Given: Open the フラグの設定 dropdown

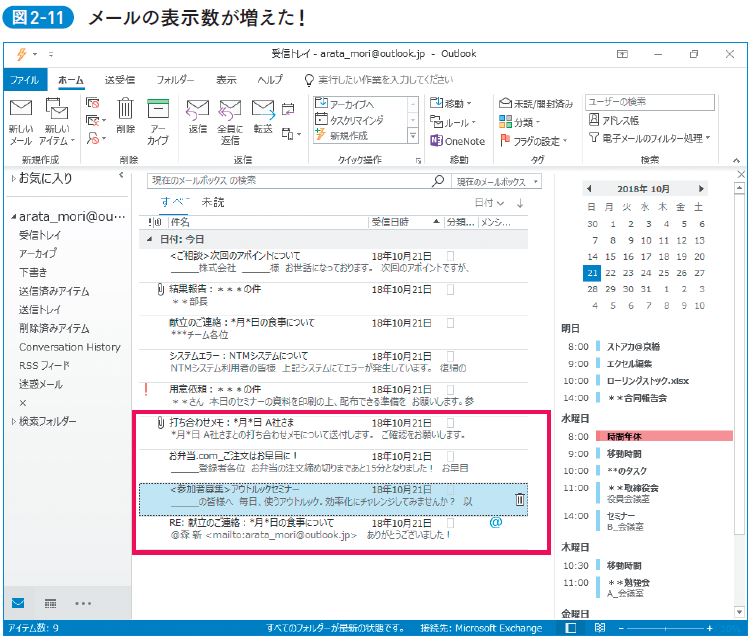Looking at the screenshot, I should tap(533, 141).
